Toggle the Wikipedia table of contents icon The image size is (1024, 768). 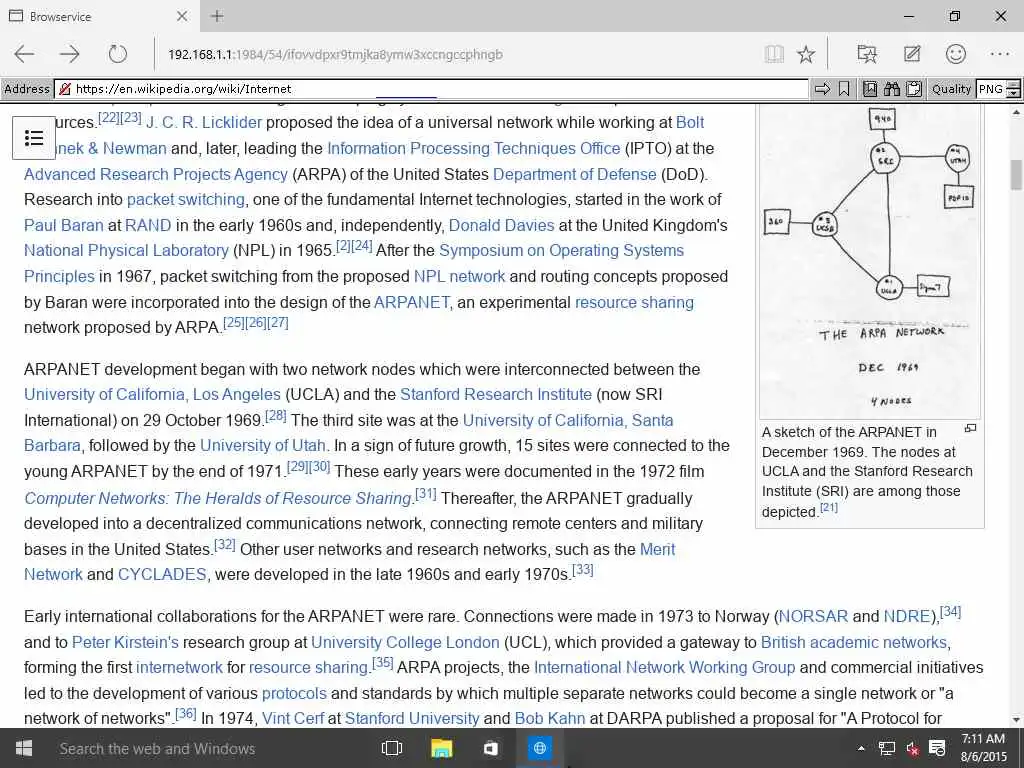click(34, 138)
